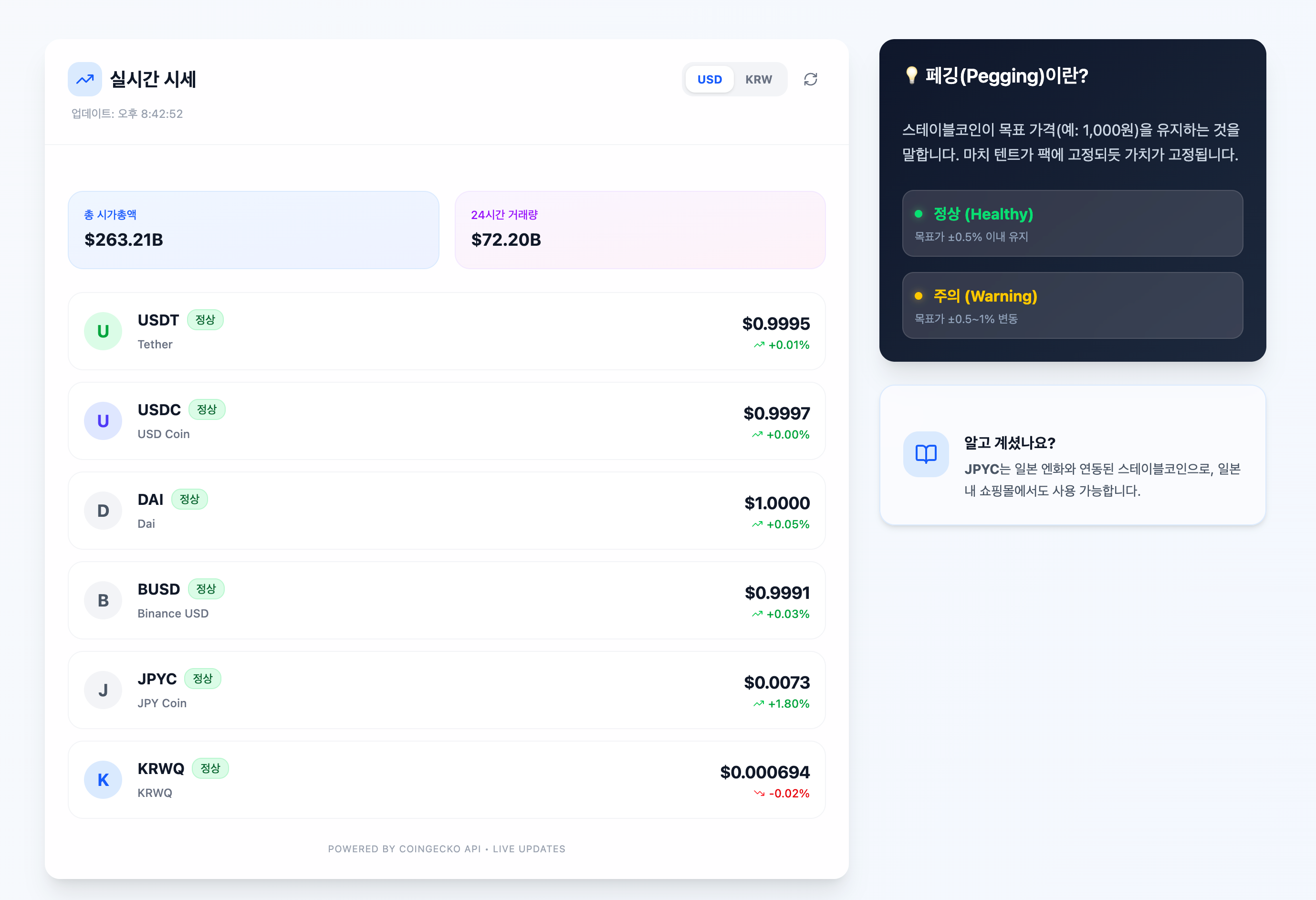This screenshot has width=1316, height=900.
Task: Click the $72.20B volume value
Action: [506, 240]
